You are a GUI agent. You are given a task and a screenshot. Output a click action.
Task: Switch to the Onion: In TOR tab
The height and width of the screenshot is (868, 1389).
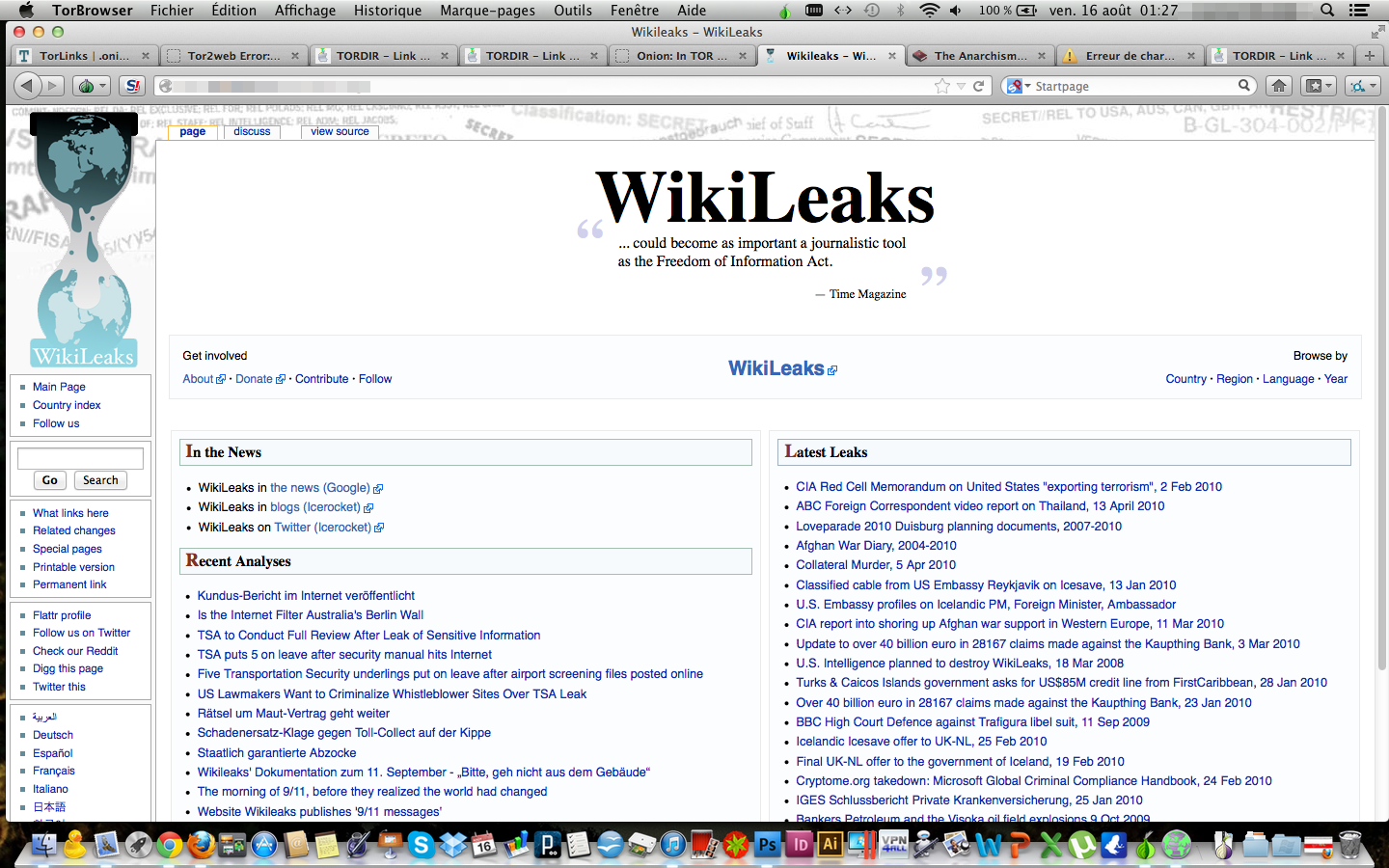(681, 56)
